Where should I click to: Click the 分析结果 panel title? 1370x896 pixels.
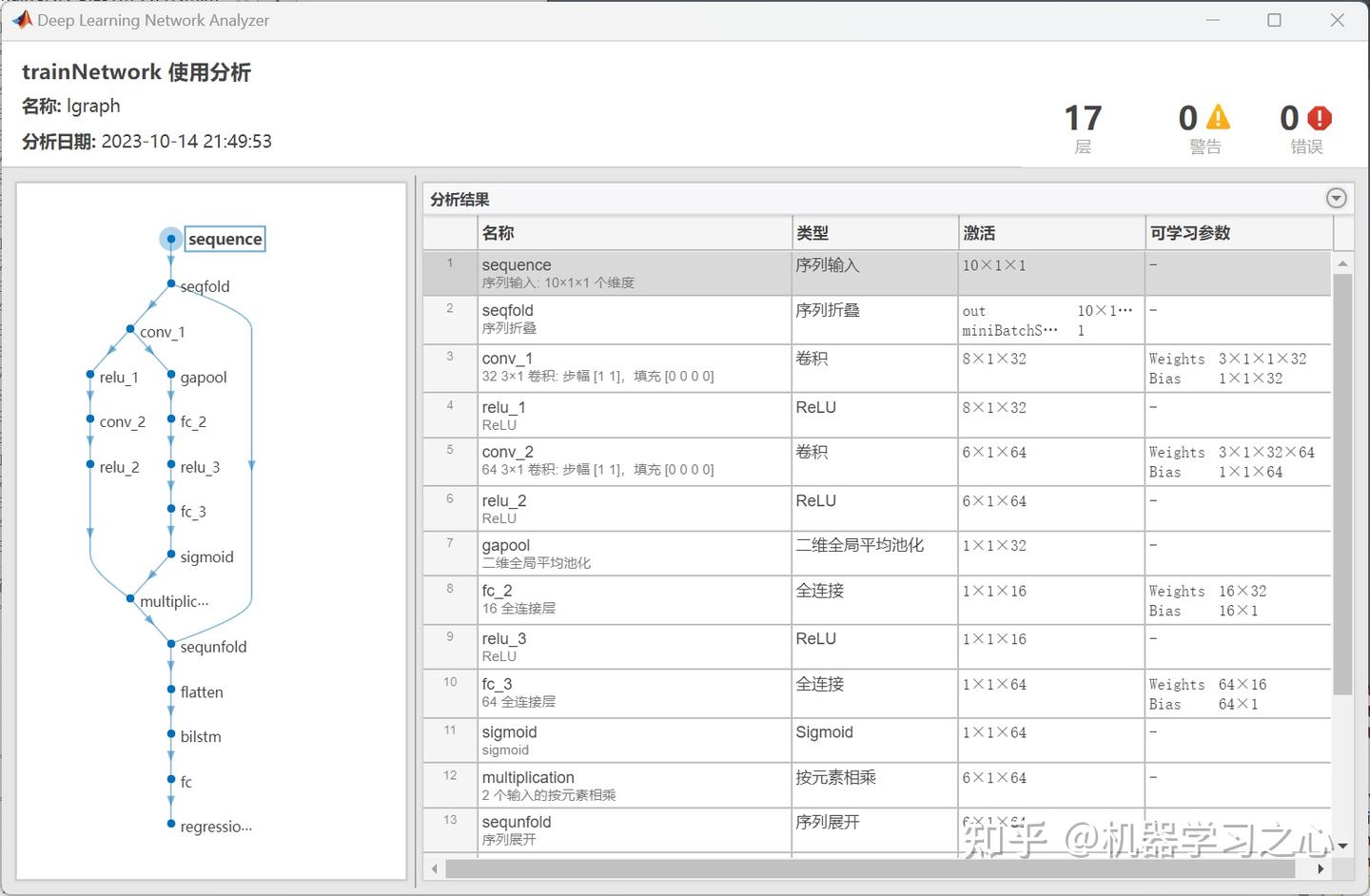click(x=460, y=199)
